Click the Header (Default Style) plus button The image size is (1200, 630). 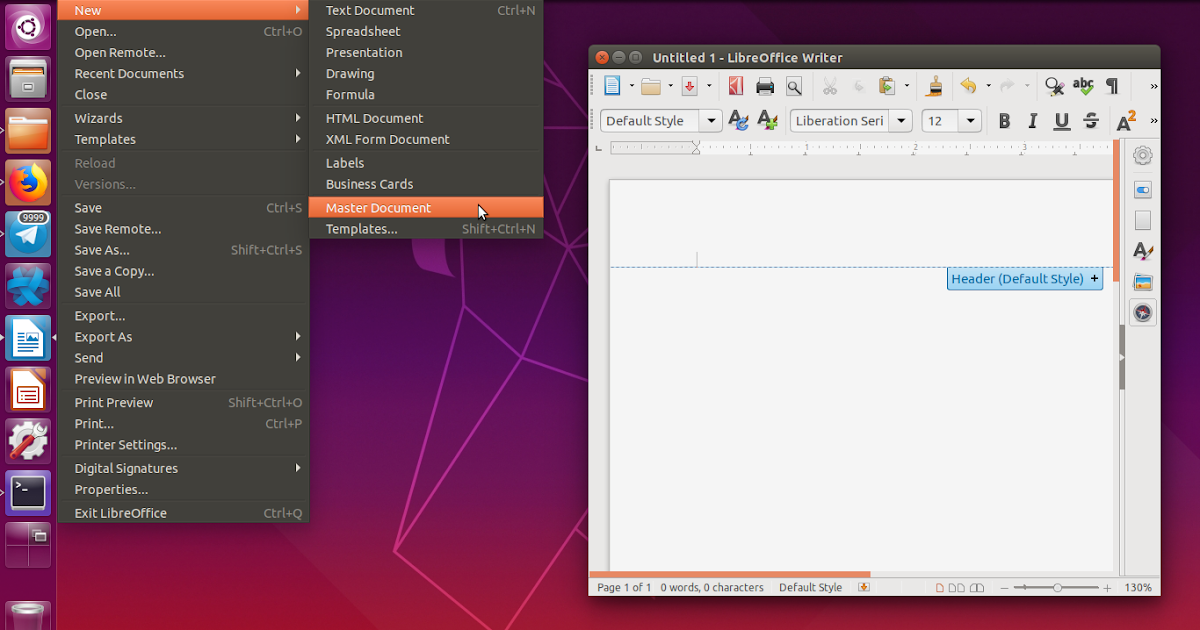tap(1094, 279)
